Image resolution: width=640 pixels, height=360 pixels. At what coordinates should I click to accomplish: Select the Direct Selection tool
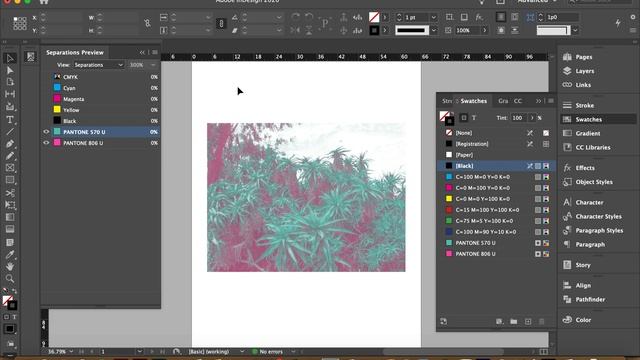tap(10, 70)
